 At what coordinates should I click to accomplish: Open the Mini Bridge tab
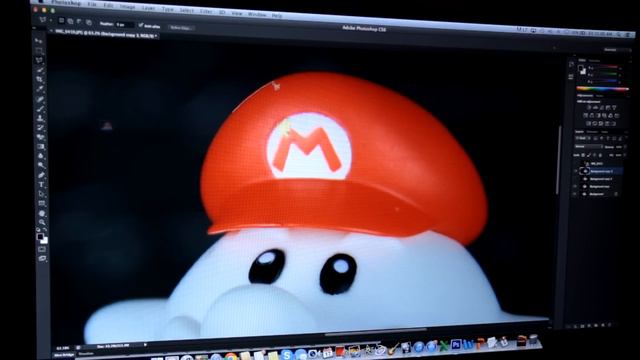[x=64, y=355]
